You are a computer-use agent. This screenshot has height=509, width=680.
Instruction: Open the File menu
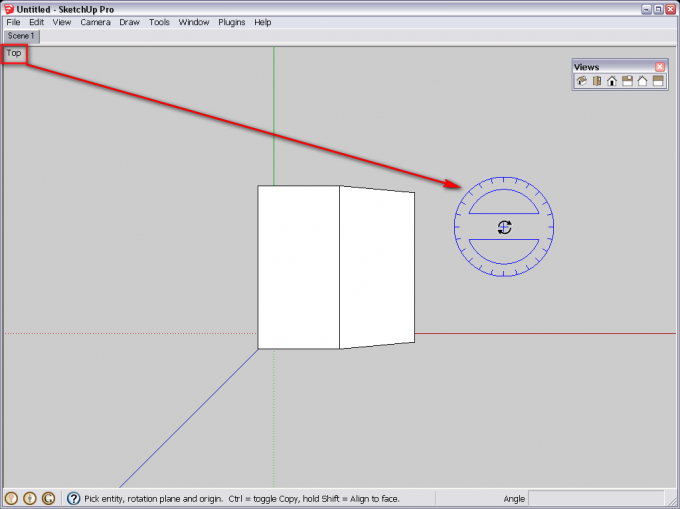point(13,22)
